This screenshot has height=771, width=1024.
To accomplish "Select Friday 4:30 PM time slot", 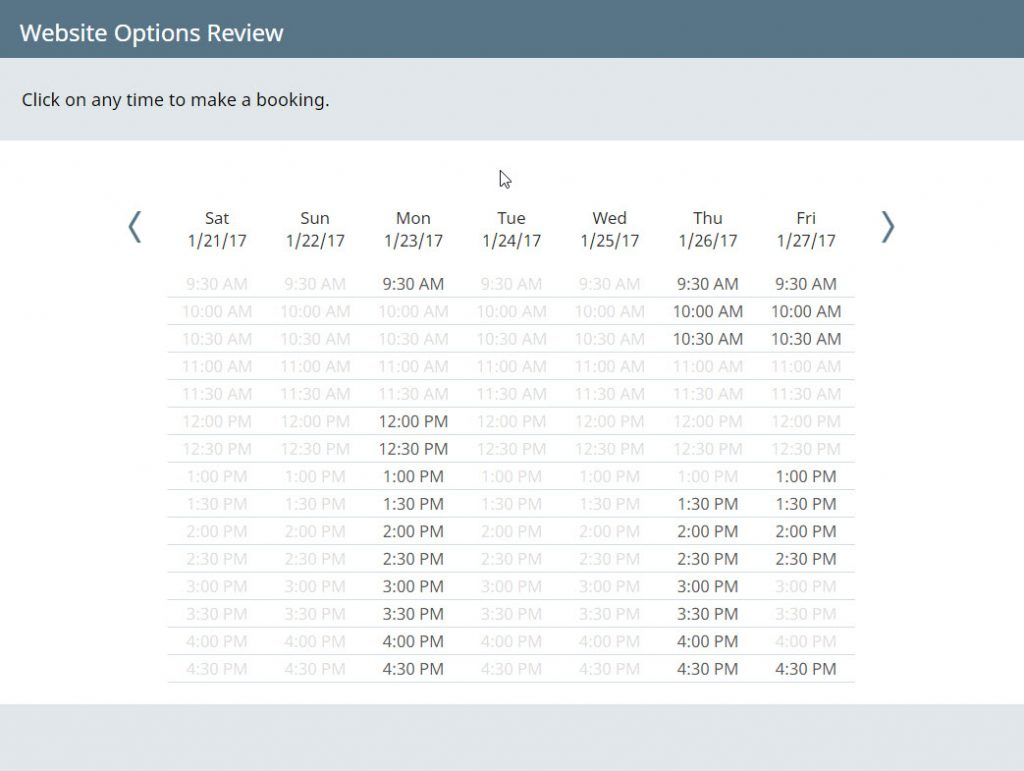I will coord(806,669).
